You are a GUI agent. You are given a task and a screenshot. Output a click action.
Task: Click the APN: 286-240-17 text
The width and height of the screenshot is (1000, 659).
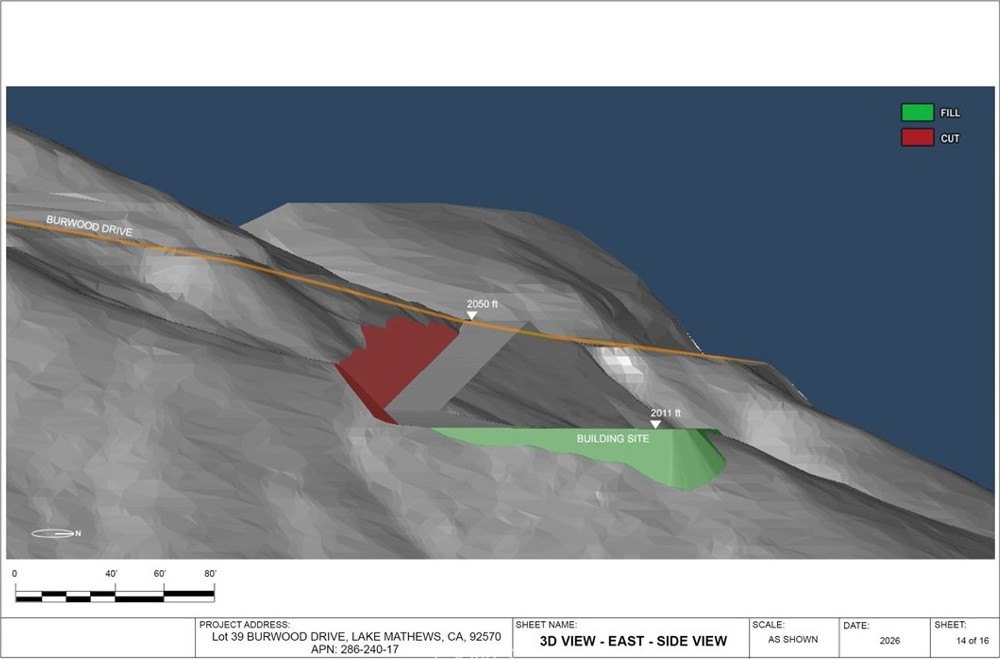355,649
